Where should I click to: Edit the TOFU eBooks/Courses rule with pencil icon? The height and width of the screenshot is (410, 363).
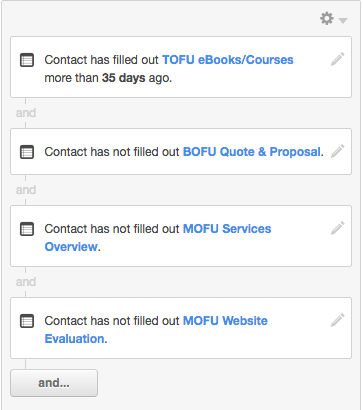tap(338, 59)
